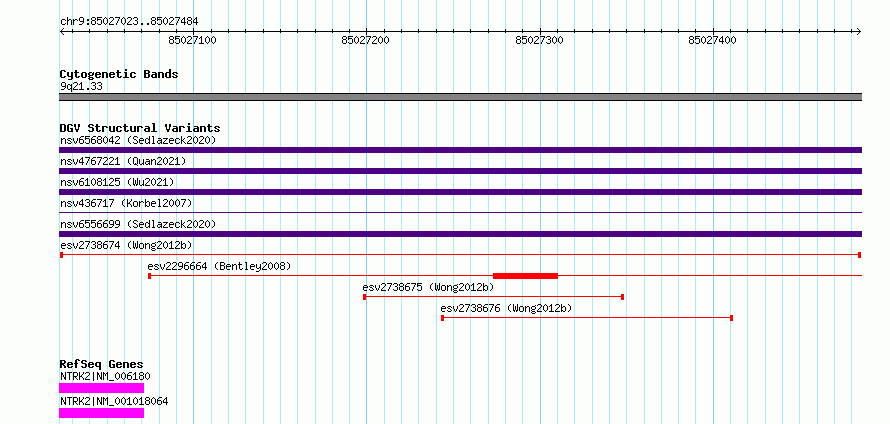Select the magenta exon bar of NM_001018064
The image size is (890, 424).
coord(102,413)
